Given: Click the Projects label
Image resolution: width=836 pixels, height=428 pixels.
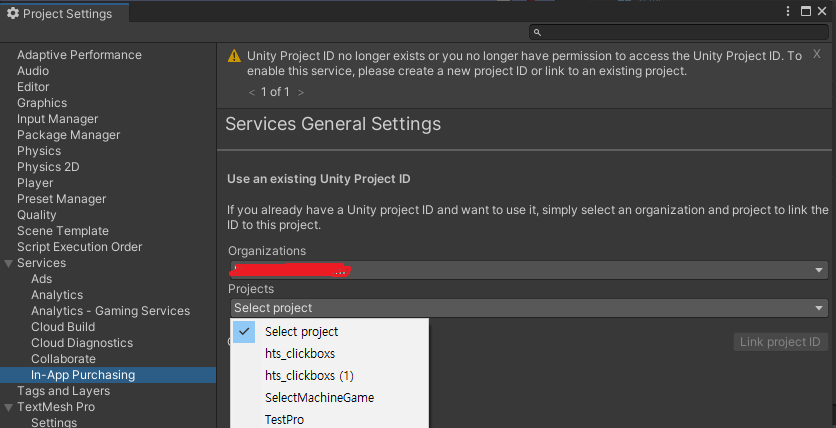Looking at the screenshot, I should (x=251, y=289).
